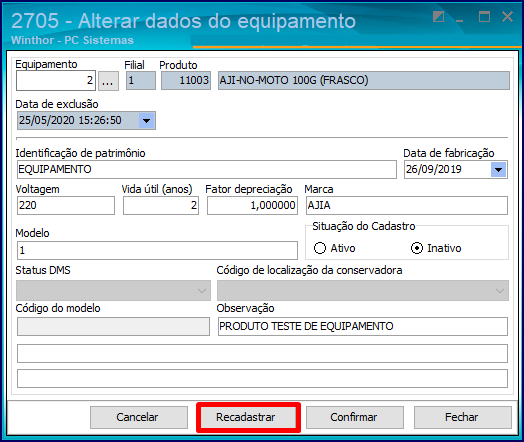Viewport: 524px width, 442px height.
Task: Edit Observação field with PRODUTO TESTE
Action: [x=363, y=326]
